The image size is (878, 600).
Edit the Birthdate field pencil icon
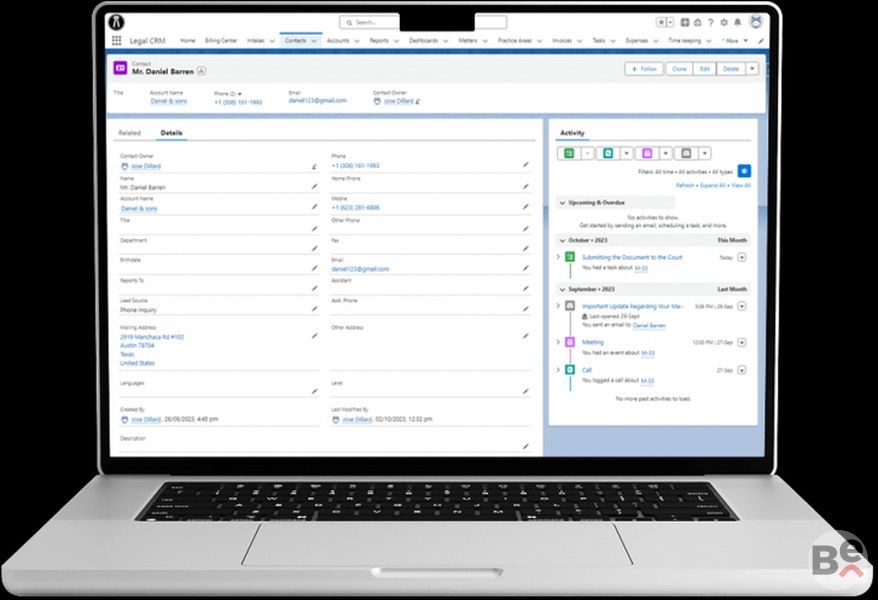[314, 268]
